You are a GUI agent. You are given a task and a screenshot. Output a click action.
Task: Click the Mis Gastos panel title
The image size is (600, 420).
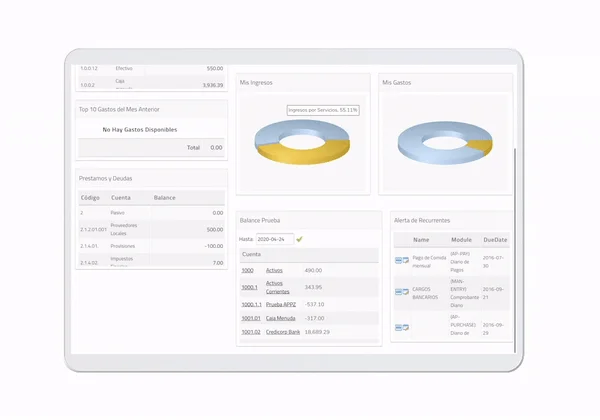(397, 83)
